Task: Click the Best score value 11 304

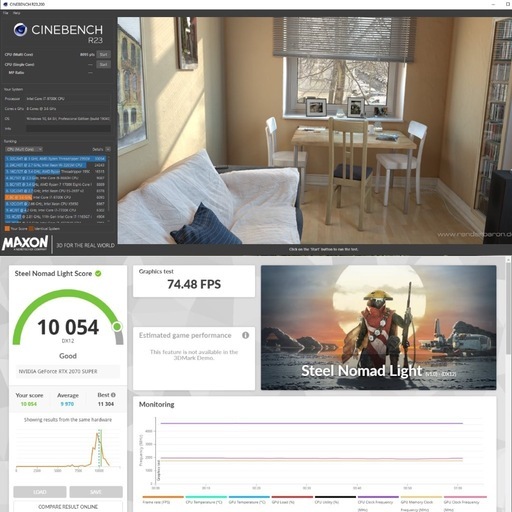Action: pos(106,404)
